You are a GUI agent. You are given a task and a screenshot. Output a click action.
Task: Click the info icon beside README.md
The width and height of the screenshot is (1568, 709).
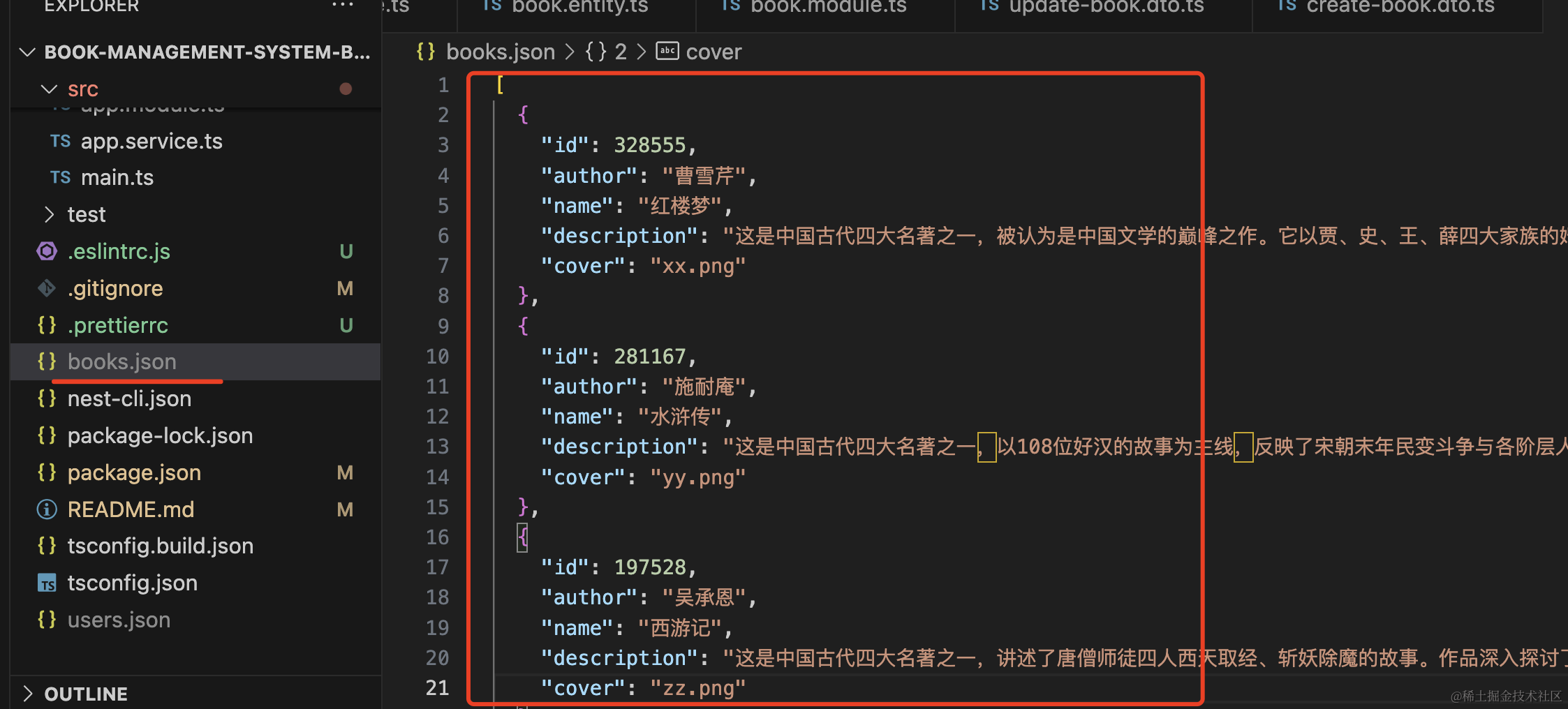tap(47, 509)
